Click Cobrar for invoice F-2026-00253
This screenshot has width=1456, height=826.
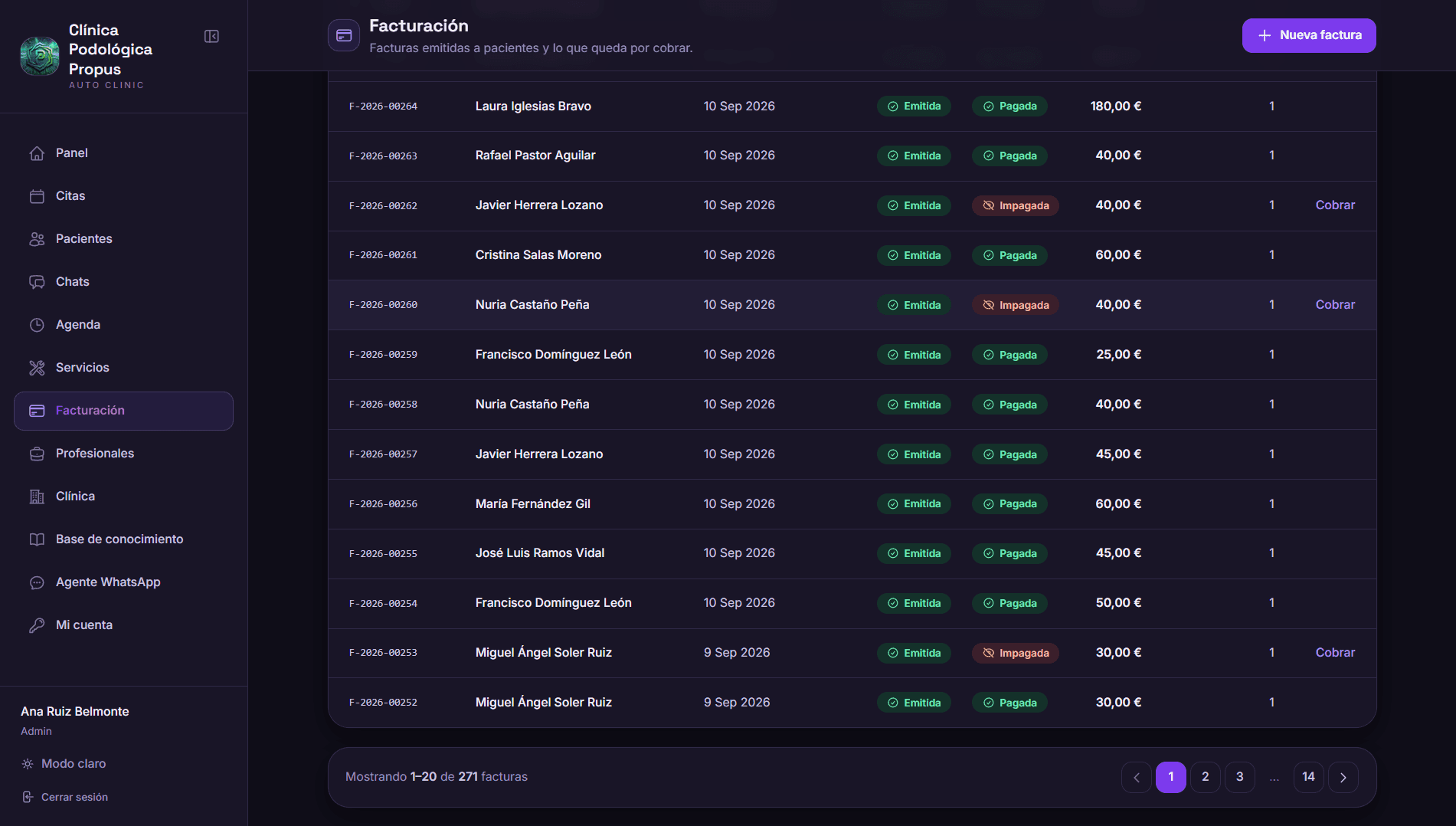[1335, 653]
